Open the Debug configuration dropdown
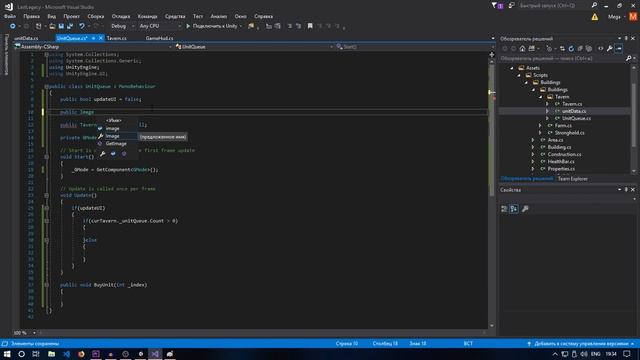The image size is (640, 360). pos(122,26)
